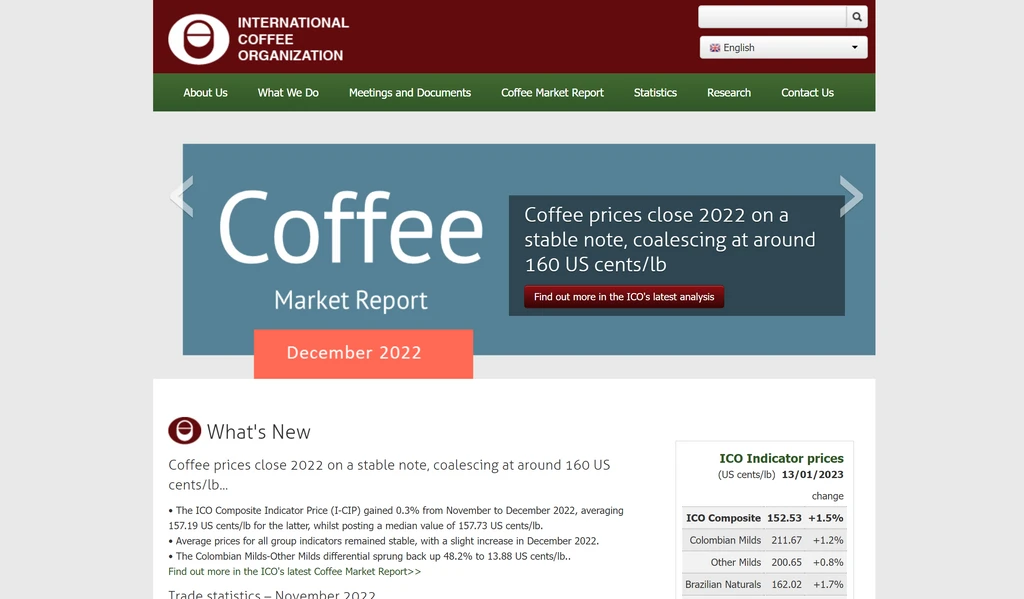Select the Colombian Milds price row
Screen dimensions: 1024x599
(764, 540)
